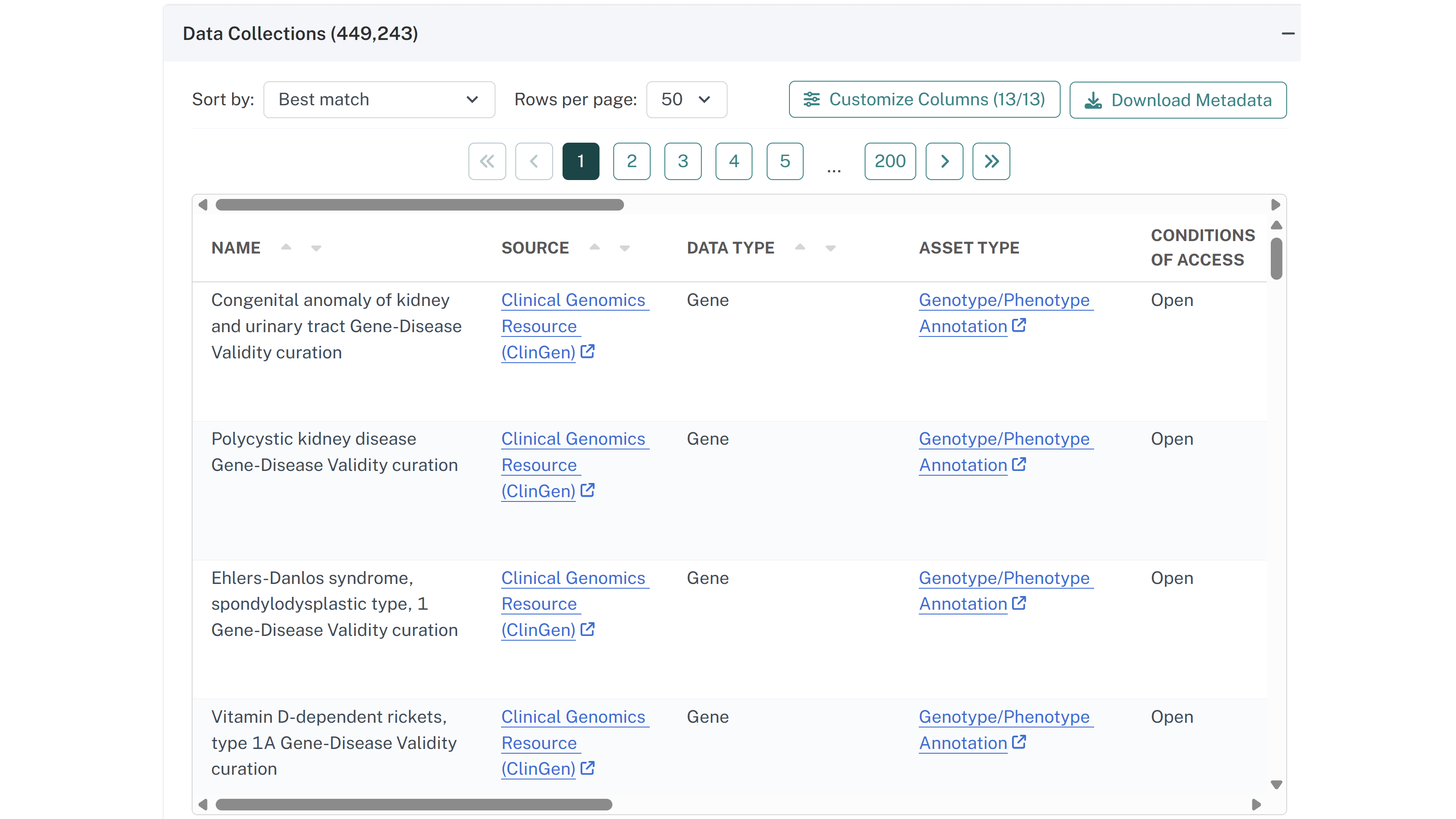This screenshot has width=1456, height=819.
Task: Click the top horizontal scrollbar thumb
Action: pyautogui.click(x=419, y=205)
